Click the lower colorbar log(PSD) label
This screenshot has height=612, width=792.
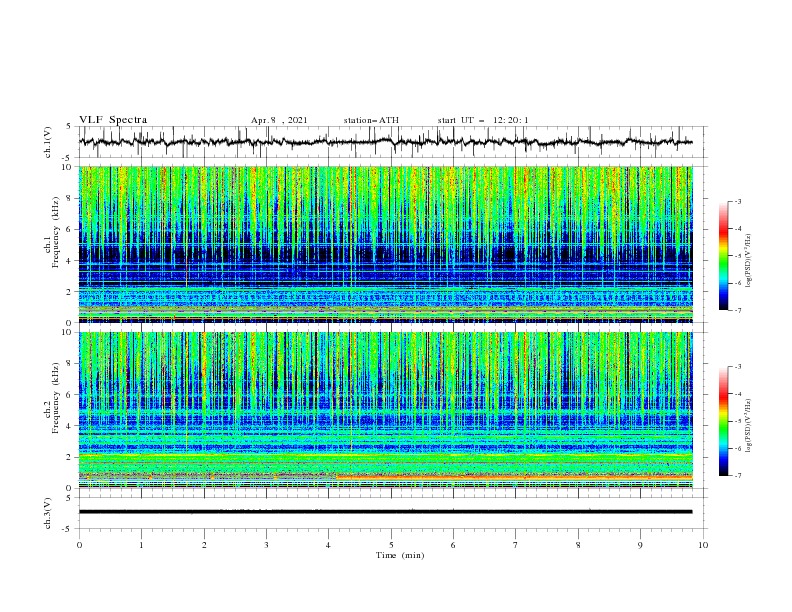coord(748,426)
